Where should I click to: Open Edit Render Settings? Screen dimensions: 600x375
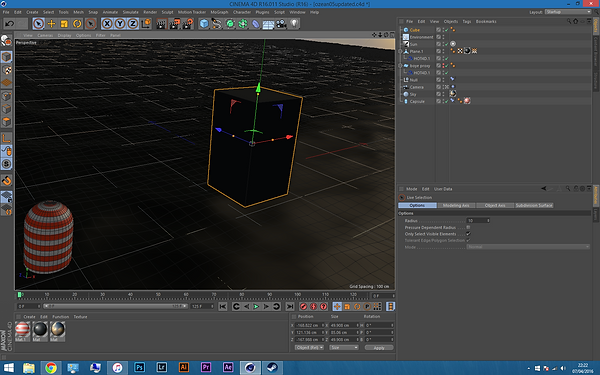point(188,24)
